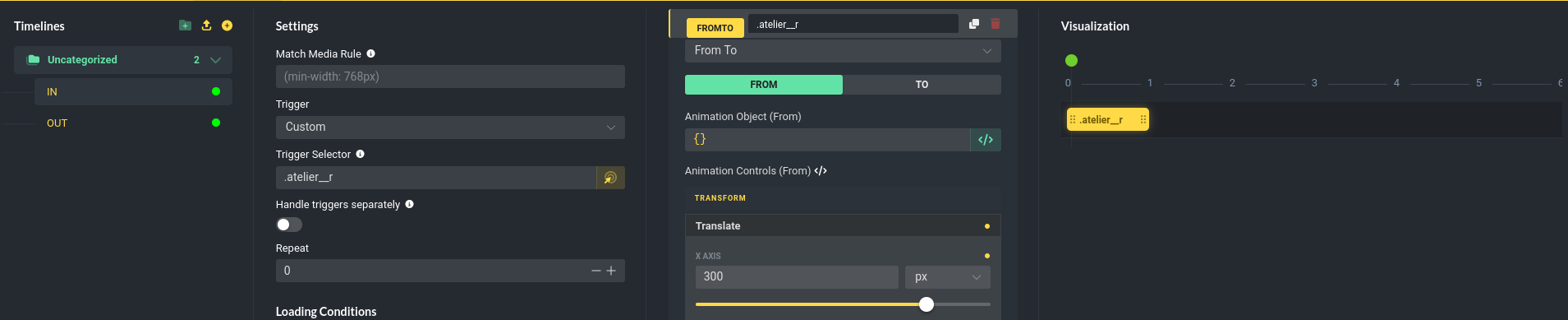Click the Trigger Selector picker icon

point(610,178)
